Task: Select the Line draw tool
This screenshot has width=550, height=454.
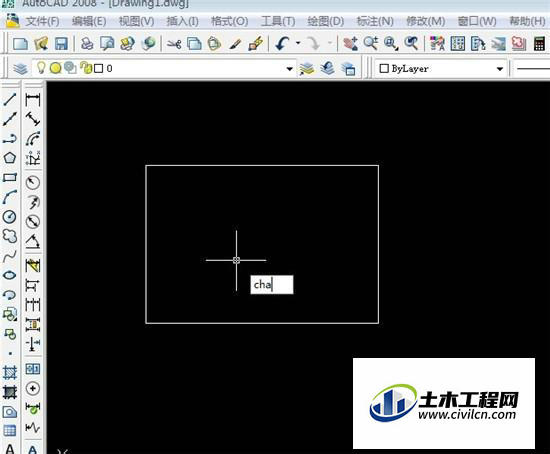Action: click(x=10, y=100)
